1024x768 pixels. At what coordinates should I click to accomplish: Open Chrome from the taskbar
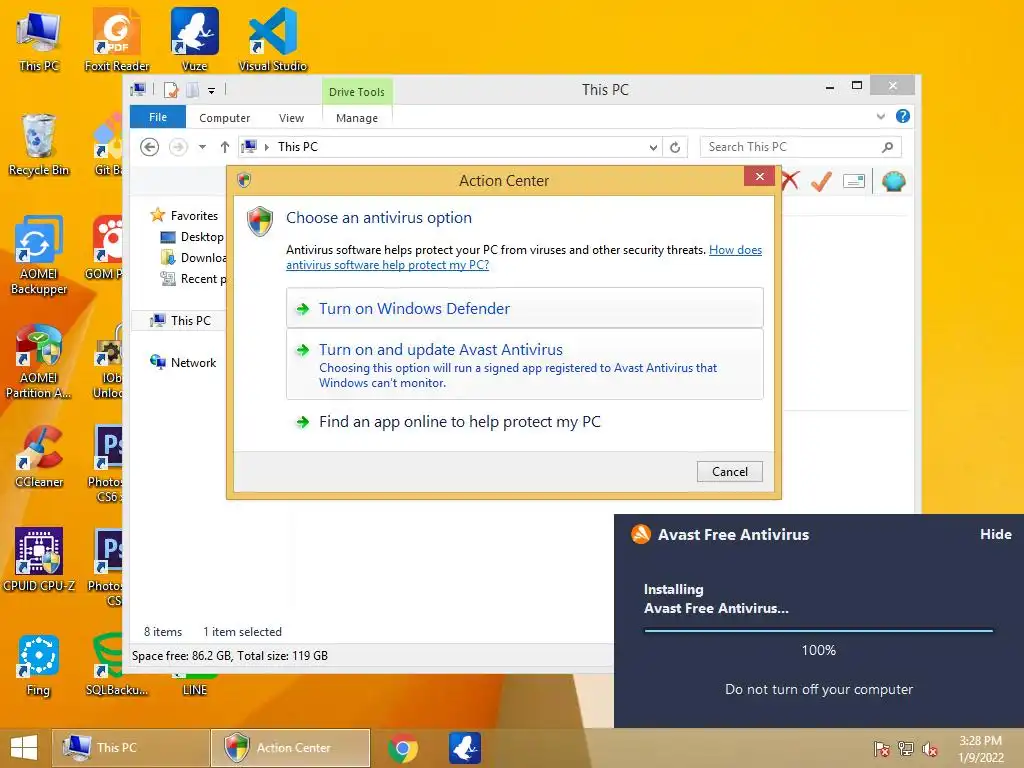pos(402,748)
